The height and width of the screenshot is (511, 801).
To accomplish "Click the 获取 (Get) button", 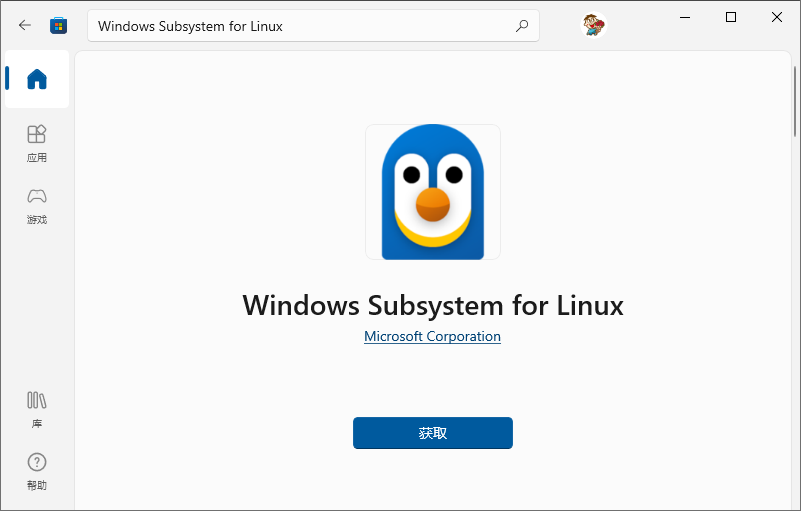I will pos(433,433).
